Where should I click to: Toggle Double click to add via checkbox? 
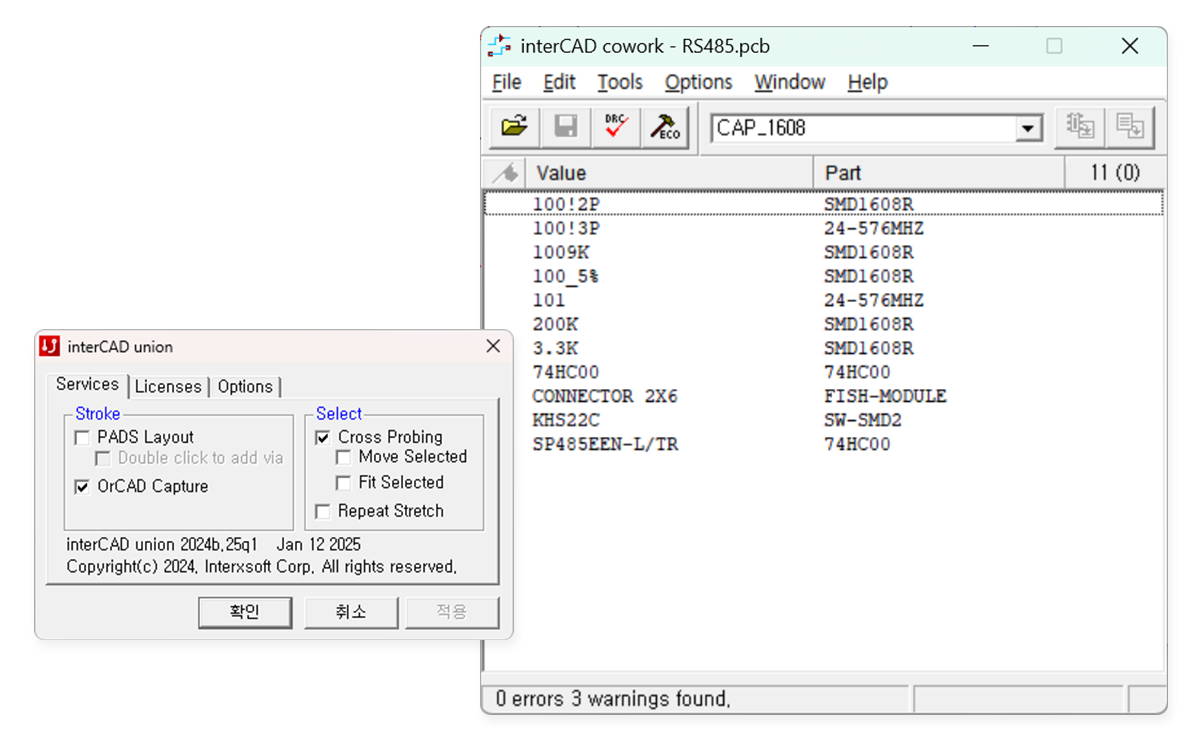coord(103,458)
